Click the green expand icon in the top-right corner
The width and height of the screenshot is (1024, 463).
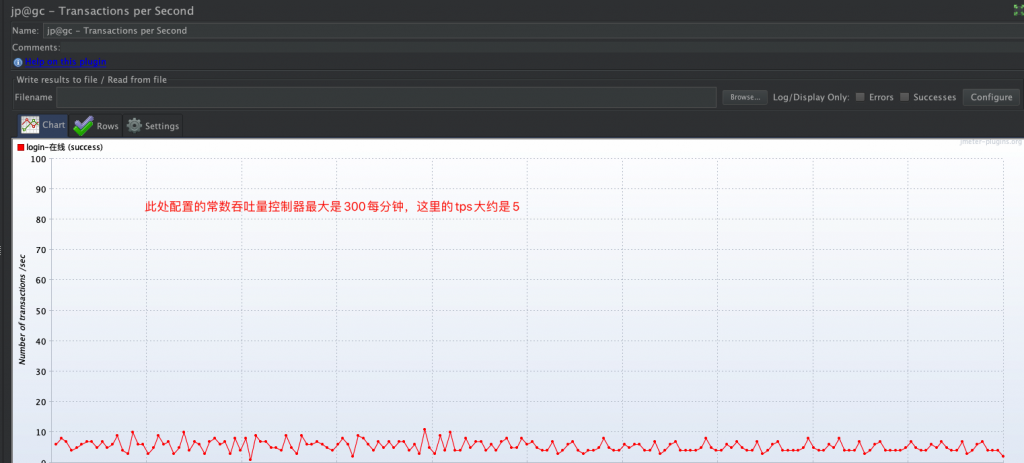pyautogui.click(x=1015, y=10)
